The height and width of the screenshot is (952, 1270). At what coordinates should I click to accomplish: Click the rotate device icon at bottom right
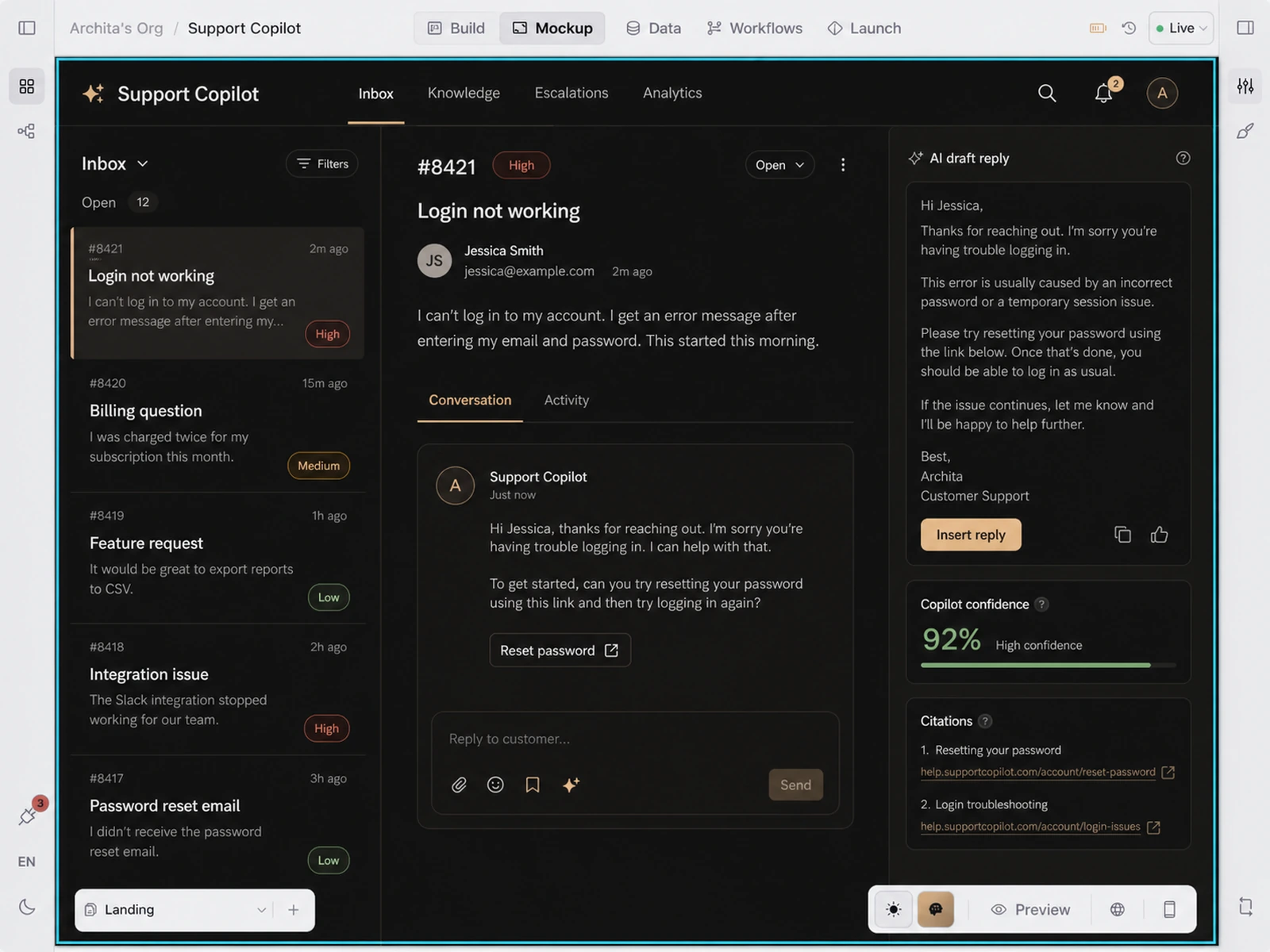(x=1245, y=906)
